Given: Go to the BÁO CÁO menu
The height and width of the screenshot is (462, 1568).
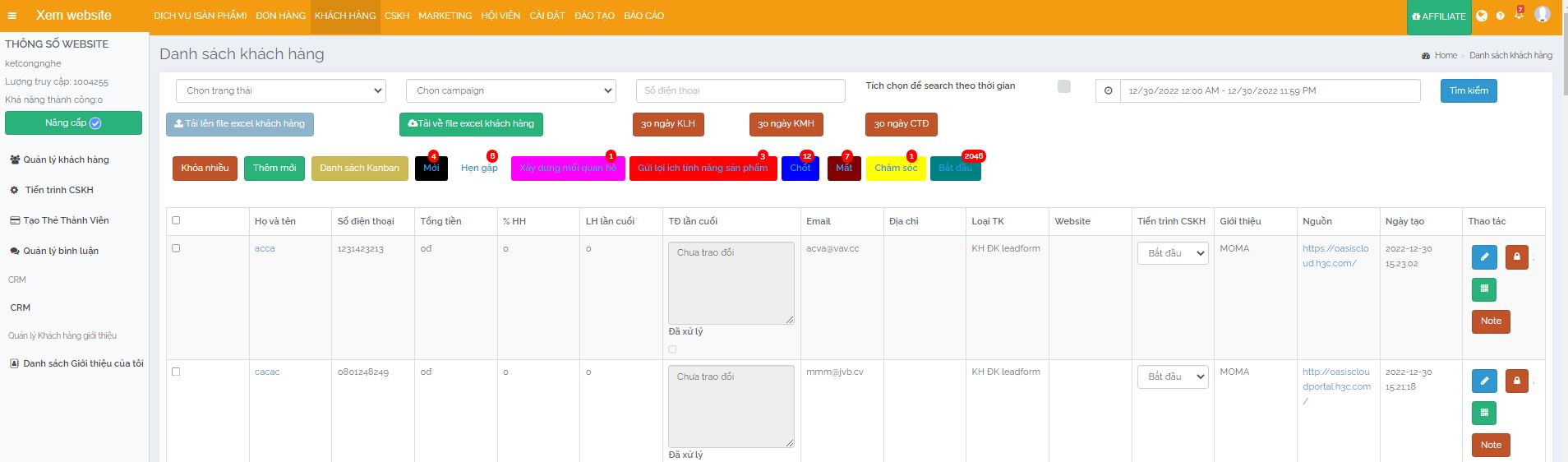Looking at the screenshot, I should point(643,16).
